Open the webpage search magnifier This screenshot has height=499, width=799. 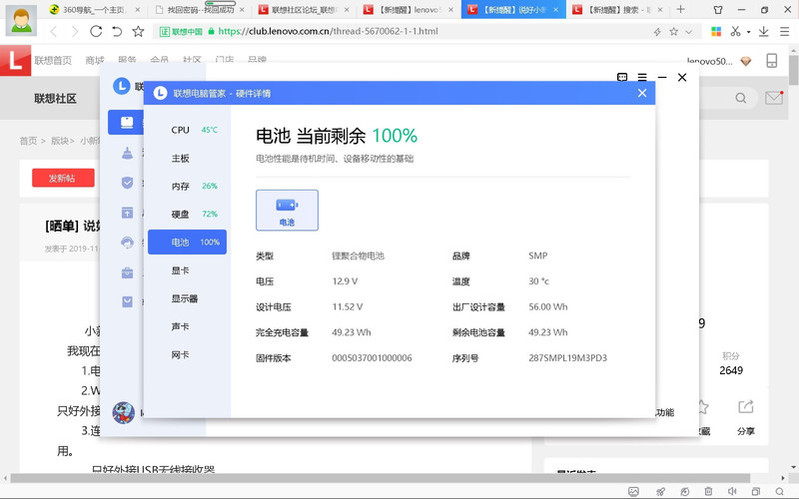pos(740,98)
